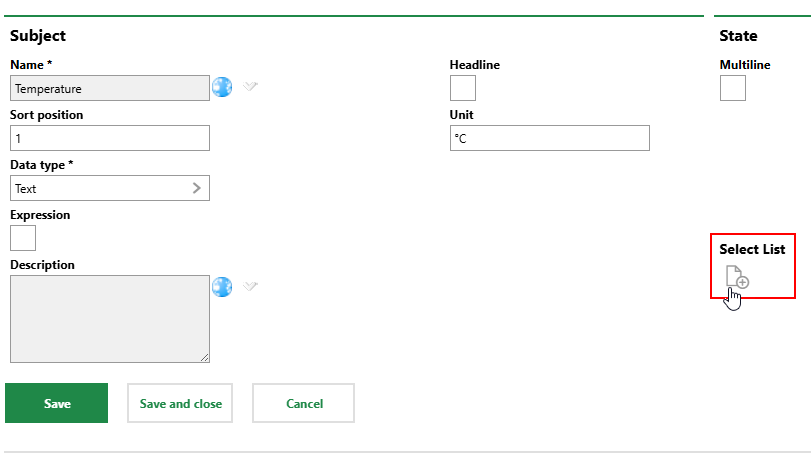Image resolution: width=811 pixels, height=467 pixels.
Task: Click Save and close
Action: tap(180, 404)
